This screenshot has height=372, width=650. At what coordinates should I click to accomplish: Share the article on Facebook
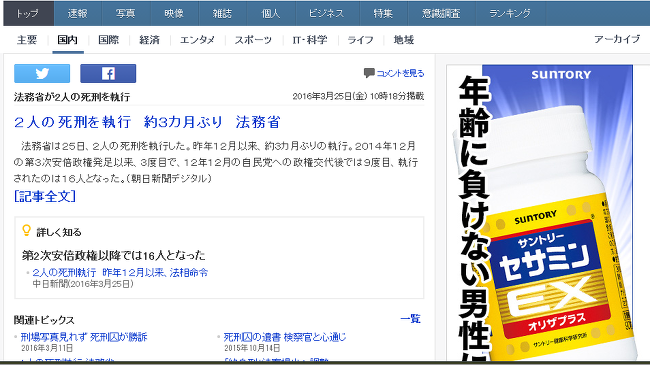coord(108,73)
